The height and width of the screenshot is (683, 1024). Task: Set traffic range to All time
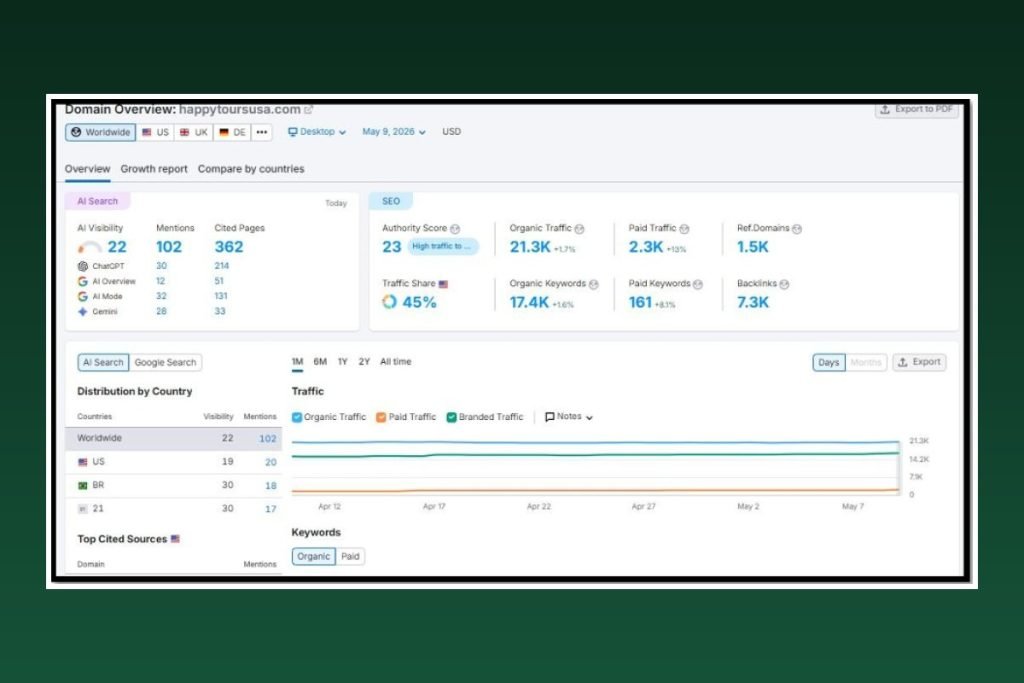point(396,362)
